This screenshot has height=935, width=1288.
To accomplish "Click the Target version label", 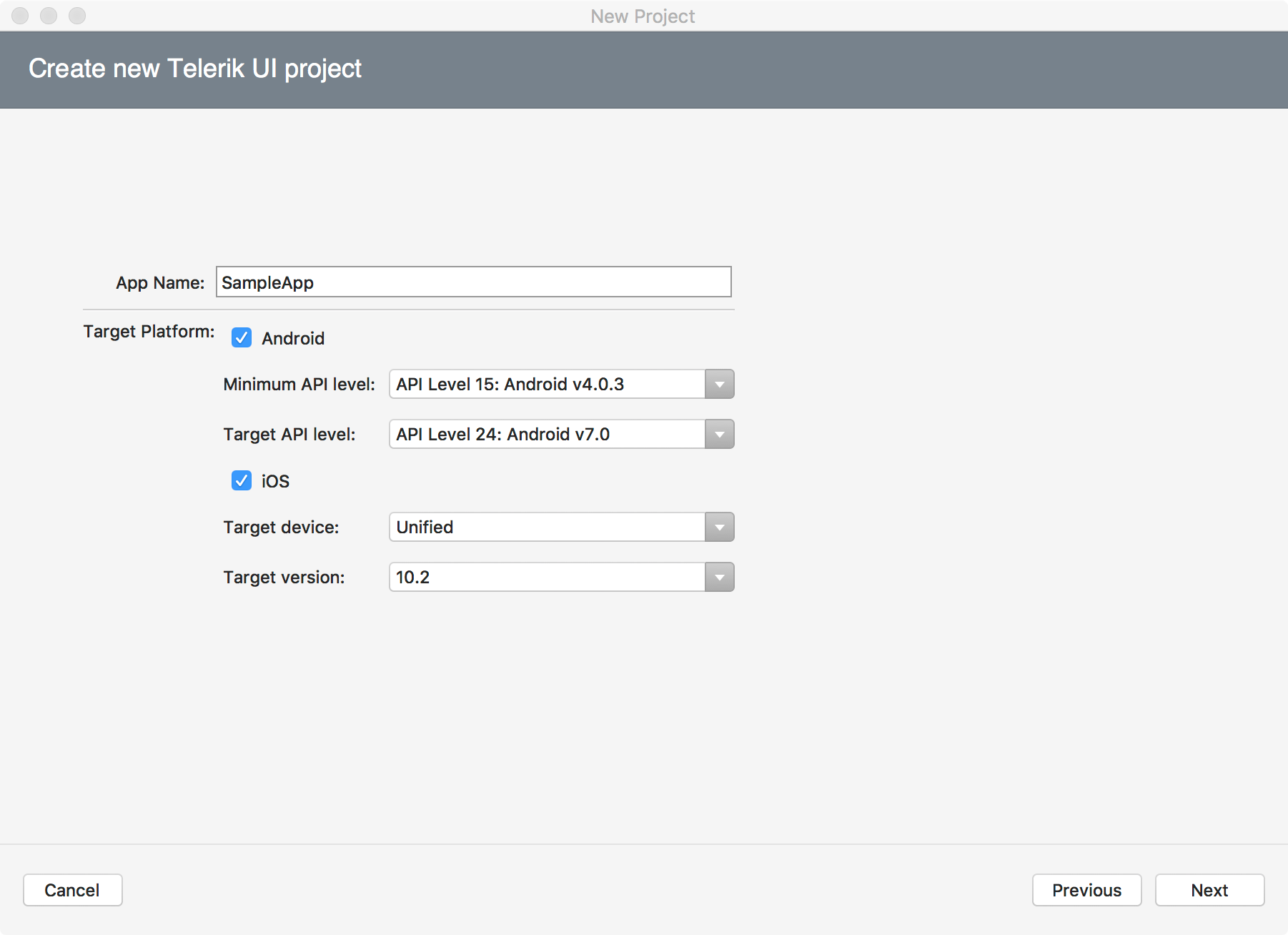I will coord(284,578).
